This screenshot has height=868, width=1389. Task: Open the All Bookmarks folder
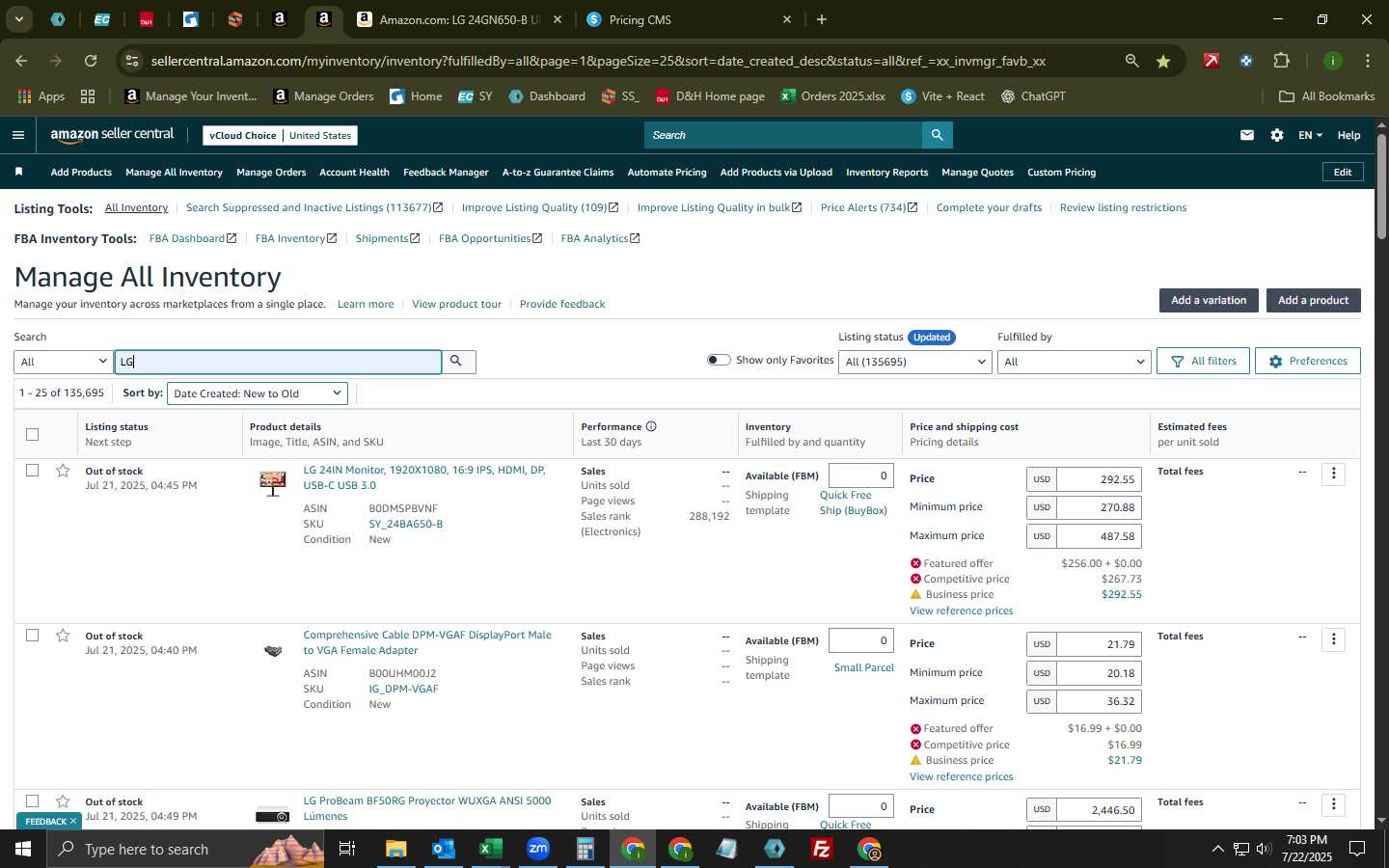[x=1326, y=96]
